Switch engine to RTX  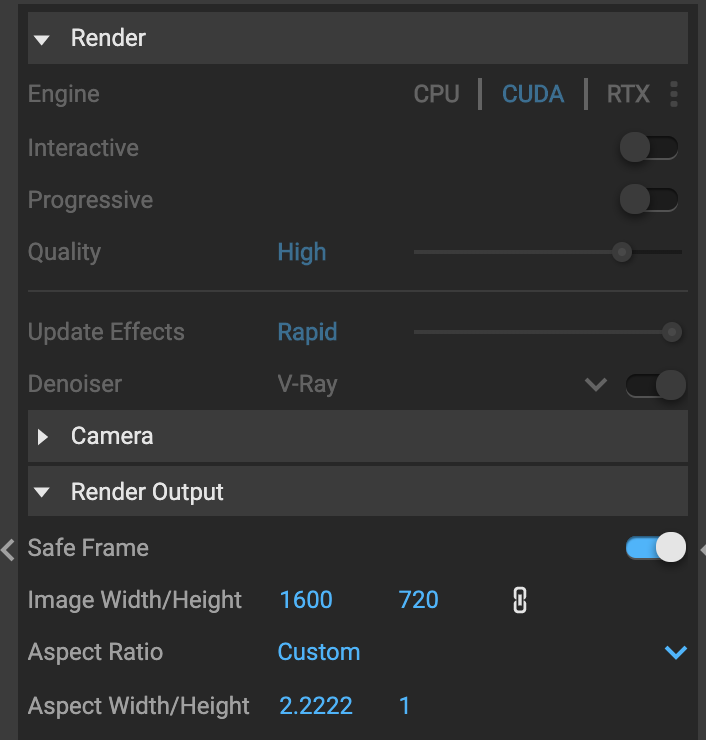(628, 94)
